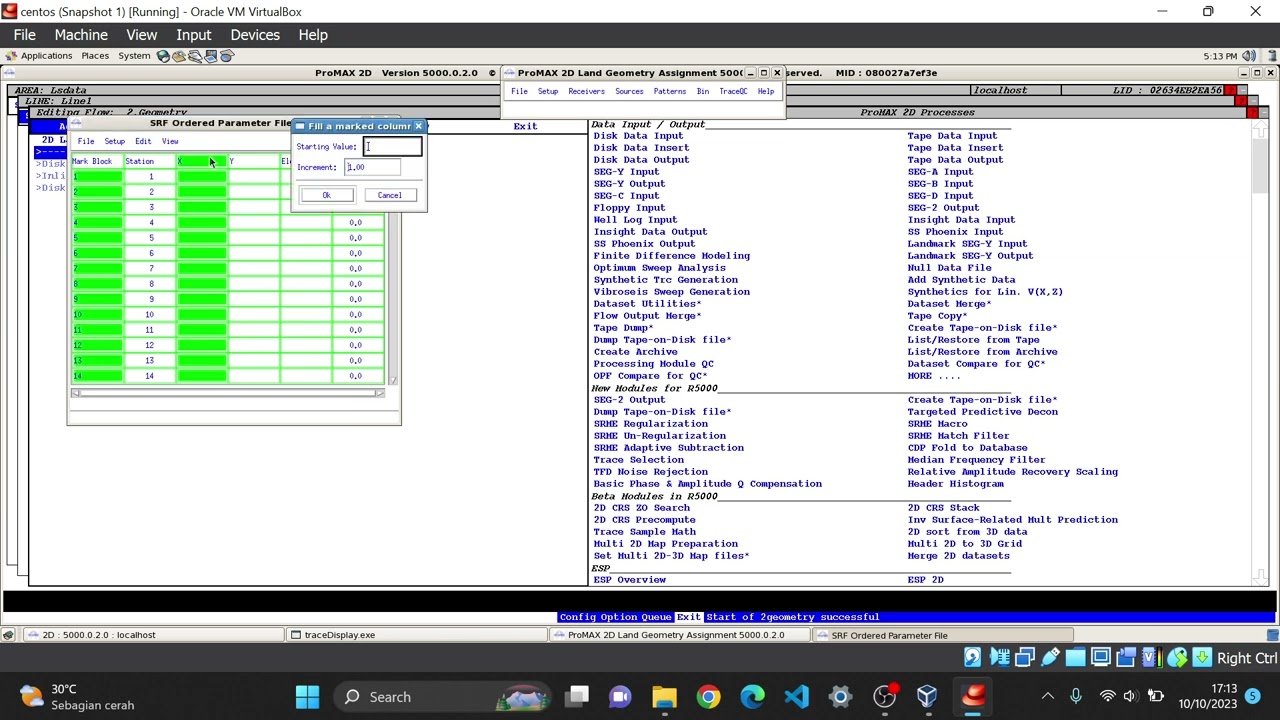Open Bin menu in Land Geometry Assignment
Image resolution: width=1280 pixels, height=720 pixels.
pyautogui.click(x=703, y=92)
